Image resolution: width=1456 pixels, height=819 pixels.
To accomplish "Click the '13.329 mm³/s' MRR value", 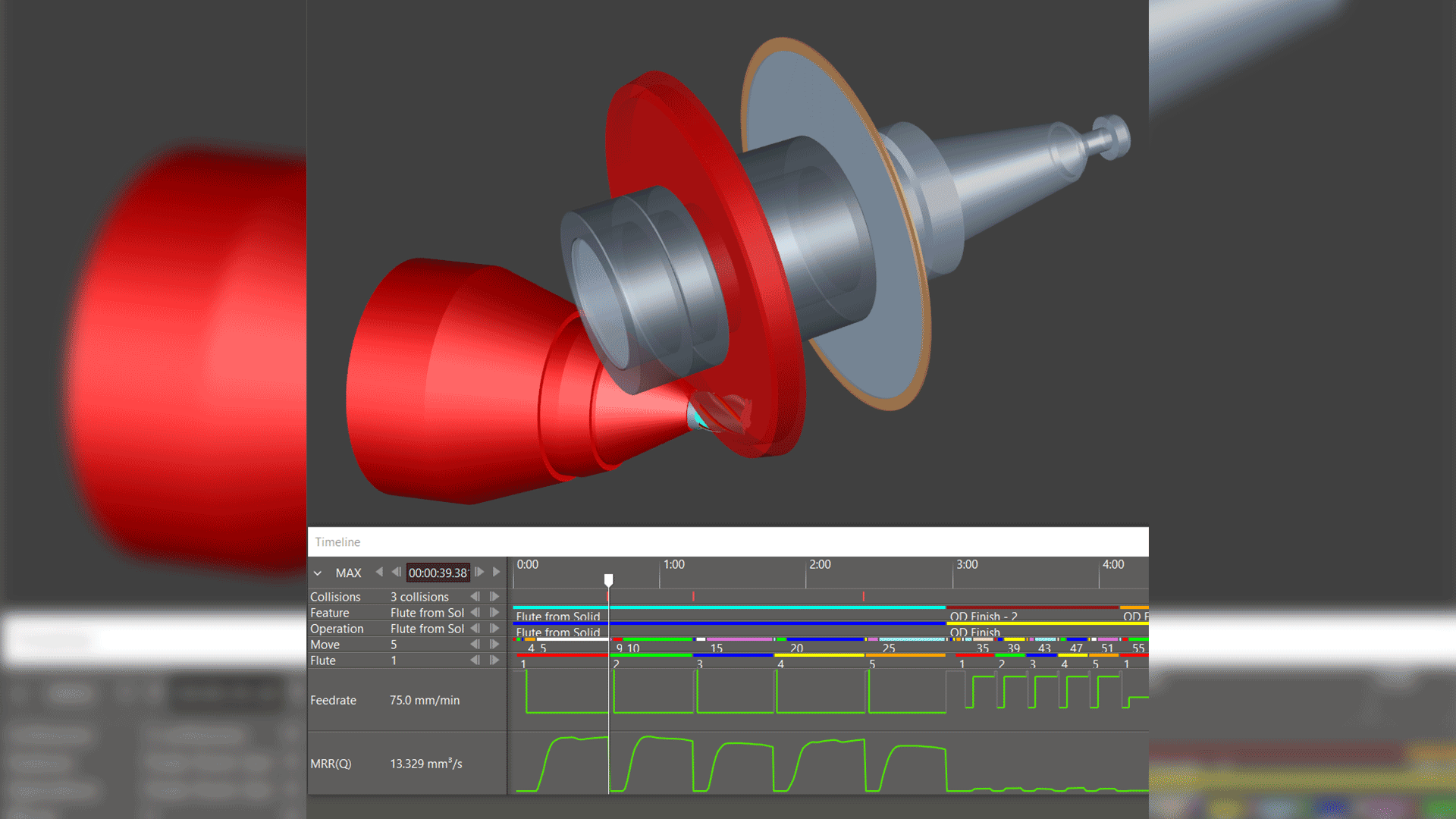I will tap(426, 763).
